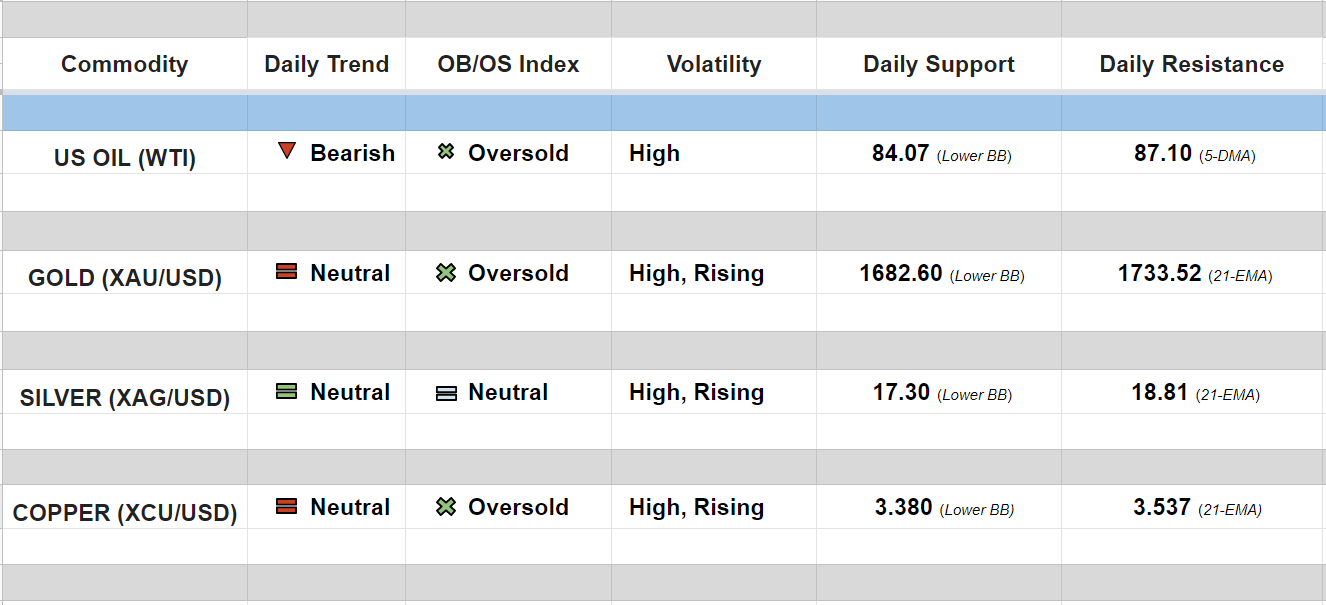Click the Oversold cross icon for Gold
Screen dimensions: 1326x605
pos(446,272)
